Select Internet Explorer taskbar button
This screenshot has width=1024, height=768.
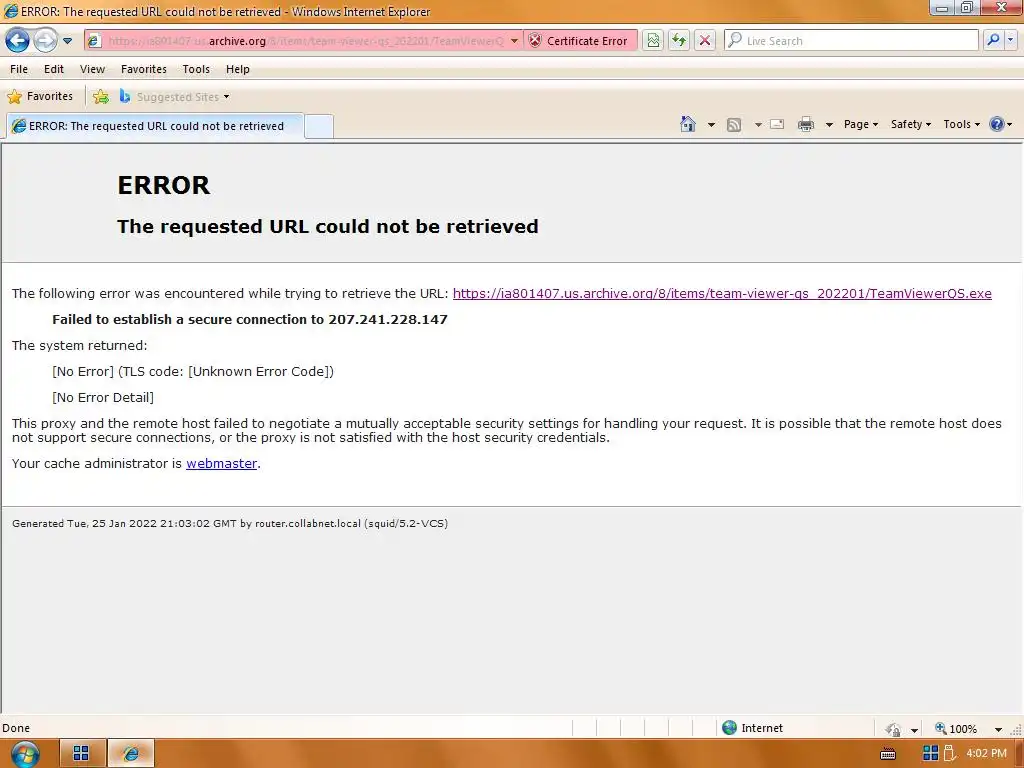131,754
